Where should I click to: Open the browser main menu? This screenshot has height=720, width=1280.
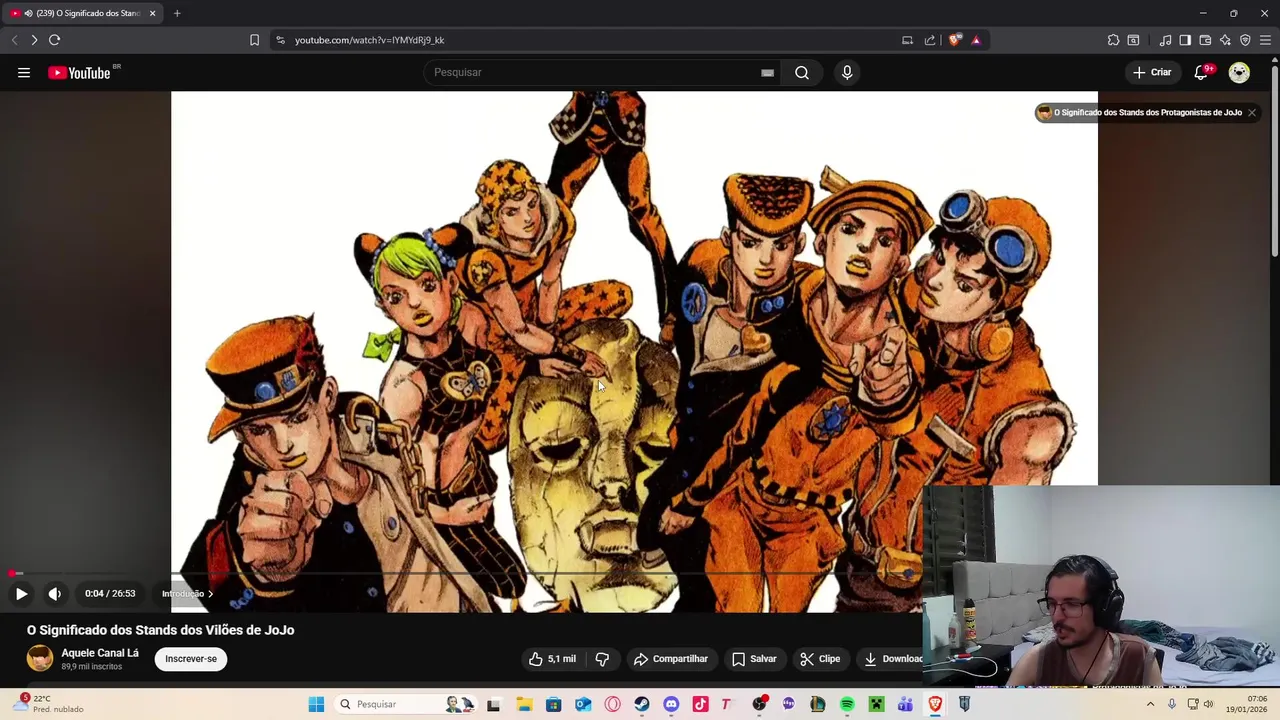coord(1265,40)
